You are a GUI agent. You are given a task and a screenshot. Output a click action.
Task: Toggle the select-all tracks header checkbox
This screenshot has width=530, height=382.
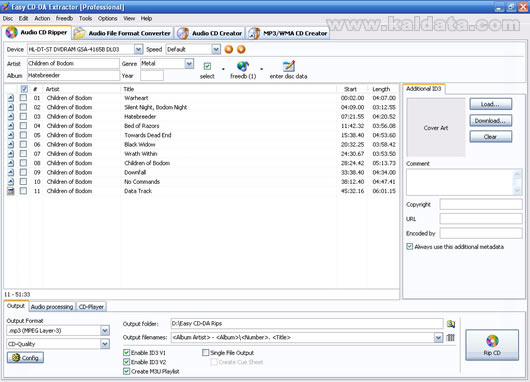[x=24, y=89]
